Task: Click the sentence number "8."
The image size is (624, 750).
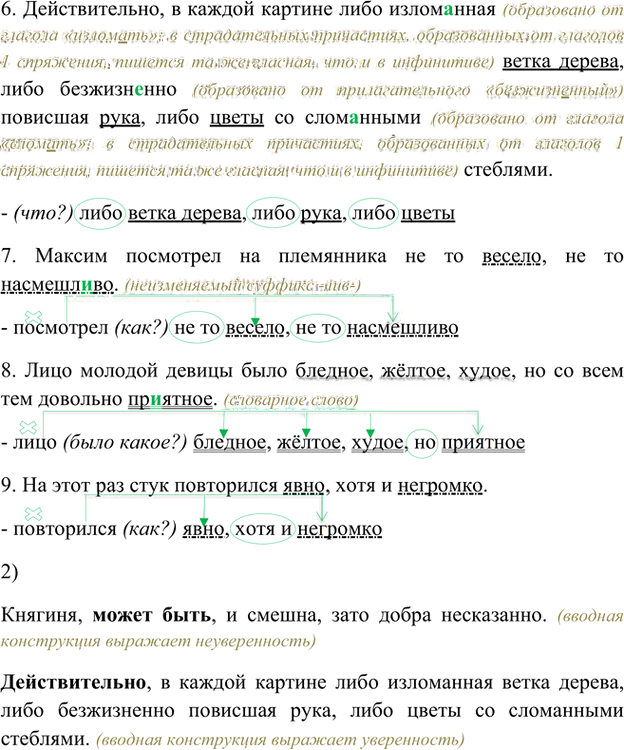Action: pyautogui.click(x=9, y=371)
